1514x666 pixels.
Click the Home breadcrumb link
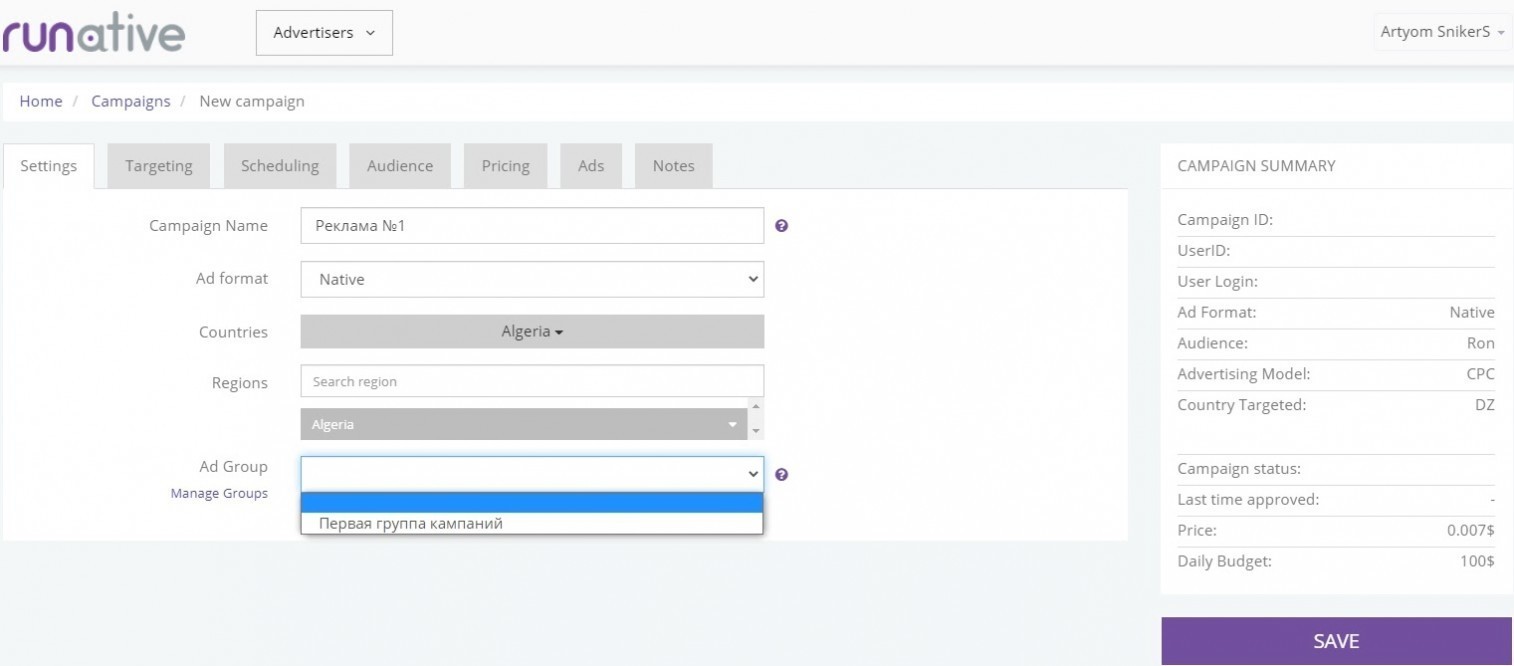(41, 101)
